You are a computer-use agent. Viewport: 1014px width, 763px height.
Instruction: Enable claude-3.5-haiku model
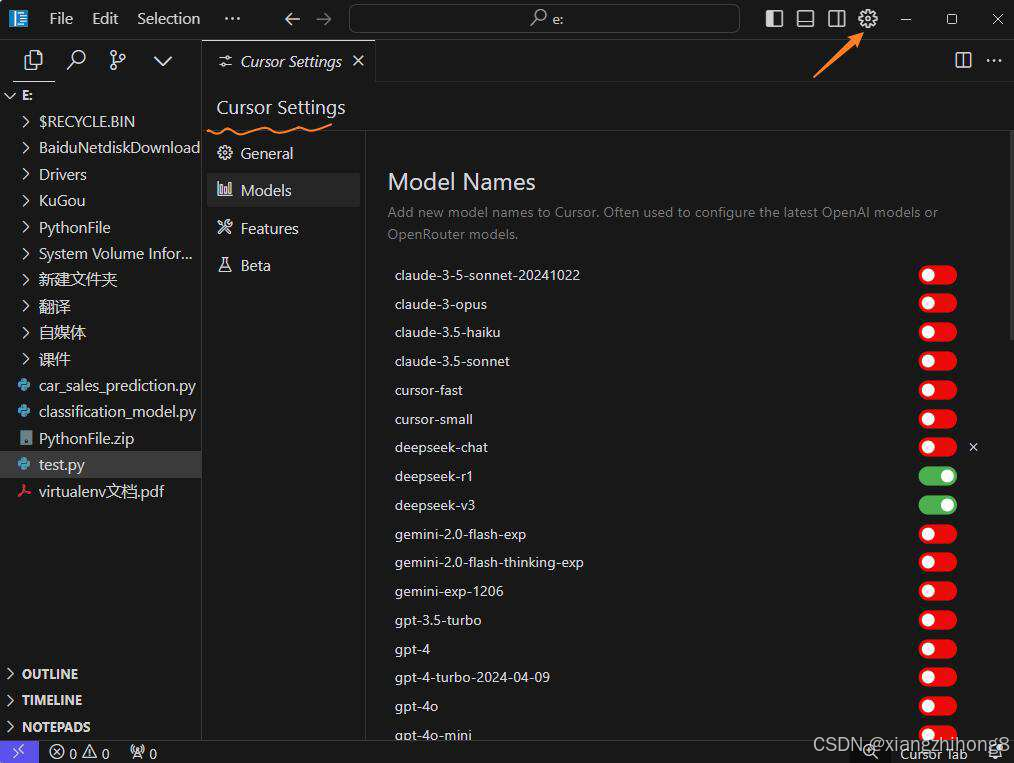pos(937,332)
